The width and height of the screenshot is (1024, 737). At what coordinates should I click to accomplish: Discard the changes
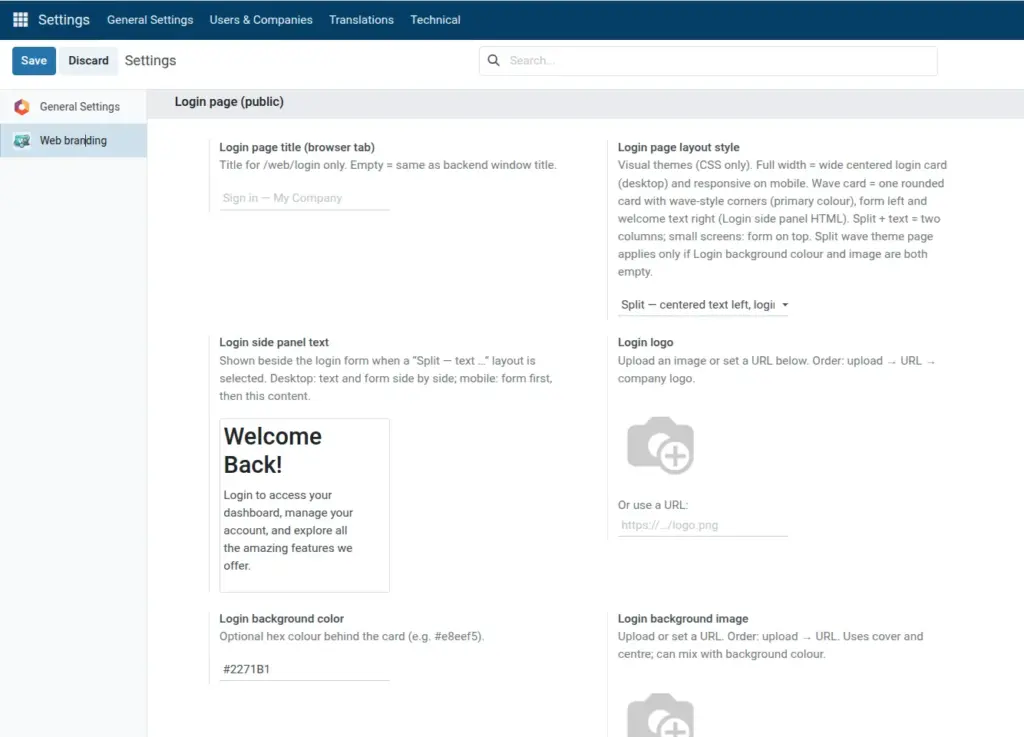click(x=88, y=61)
